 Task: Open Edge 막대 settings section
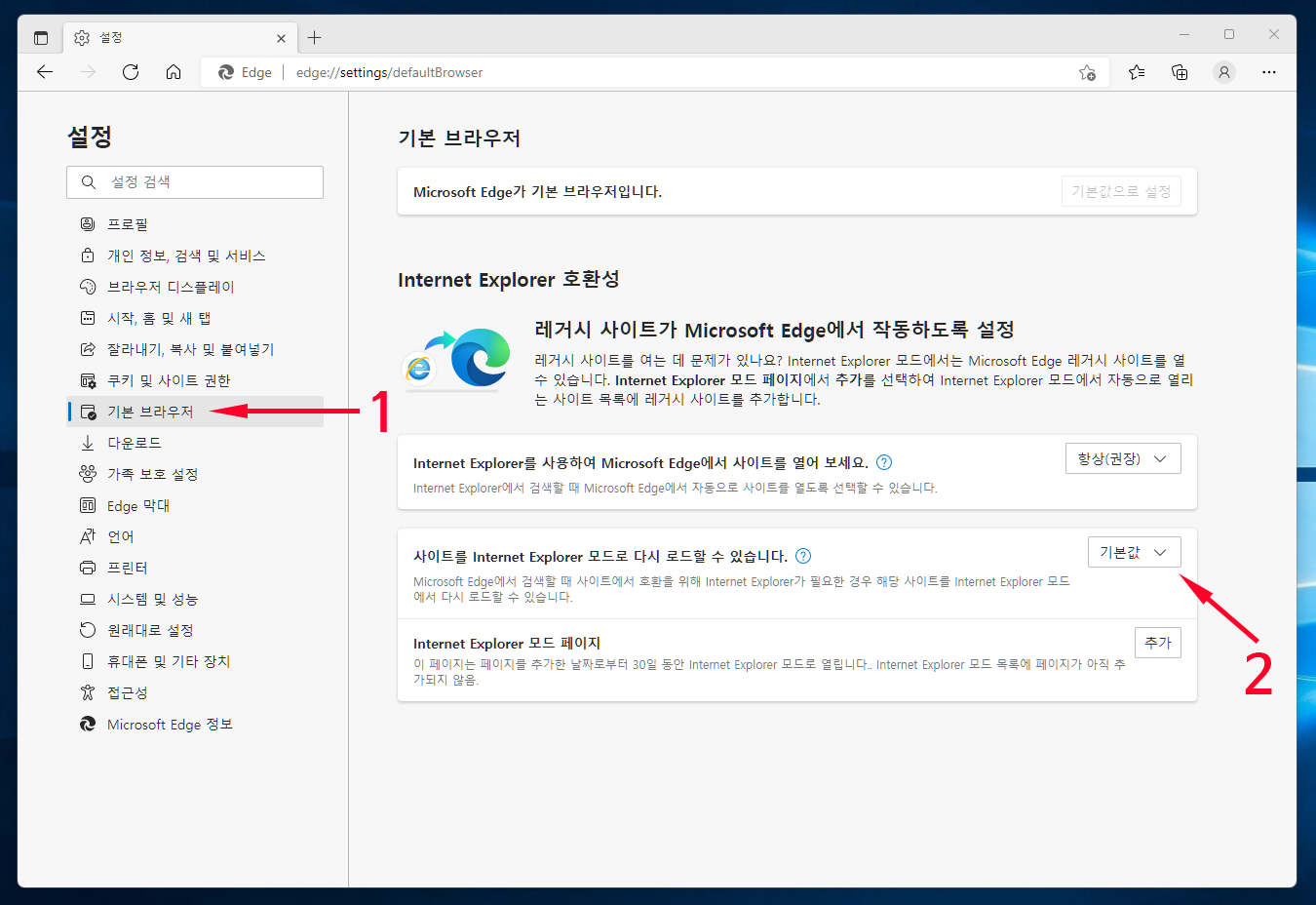coord(195,505)
